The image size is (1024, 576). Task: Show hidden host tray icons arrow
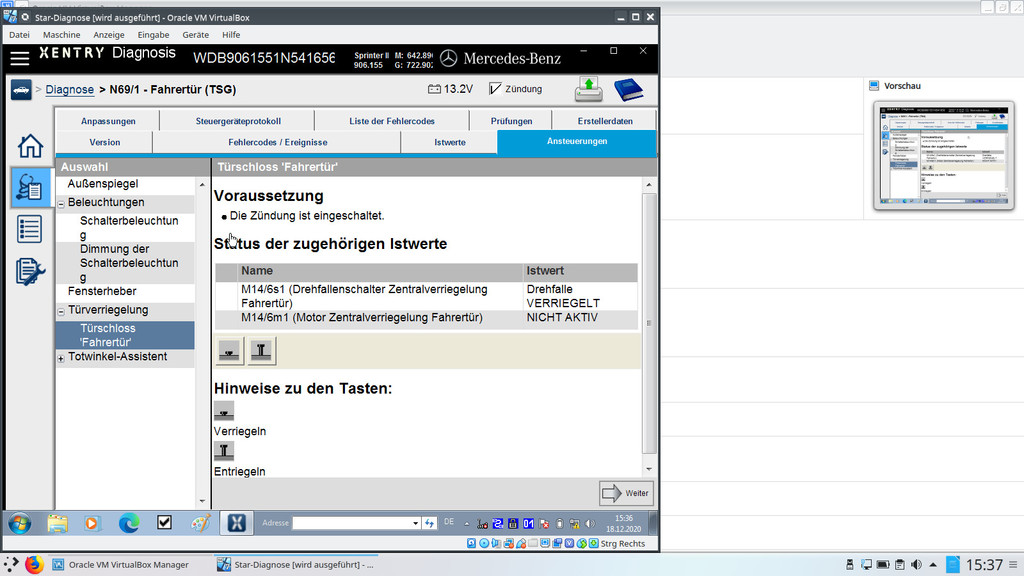(x=933, y=564)
